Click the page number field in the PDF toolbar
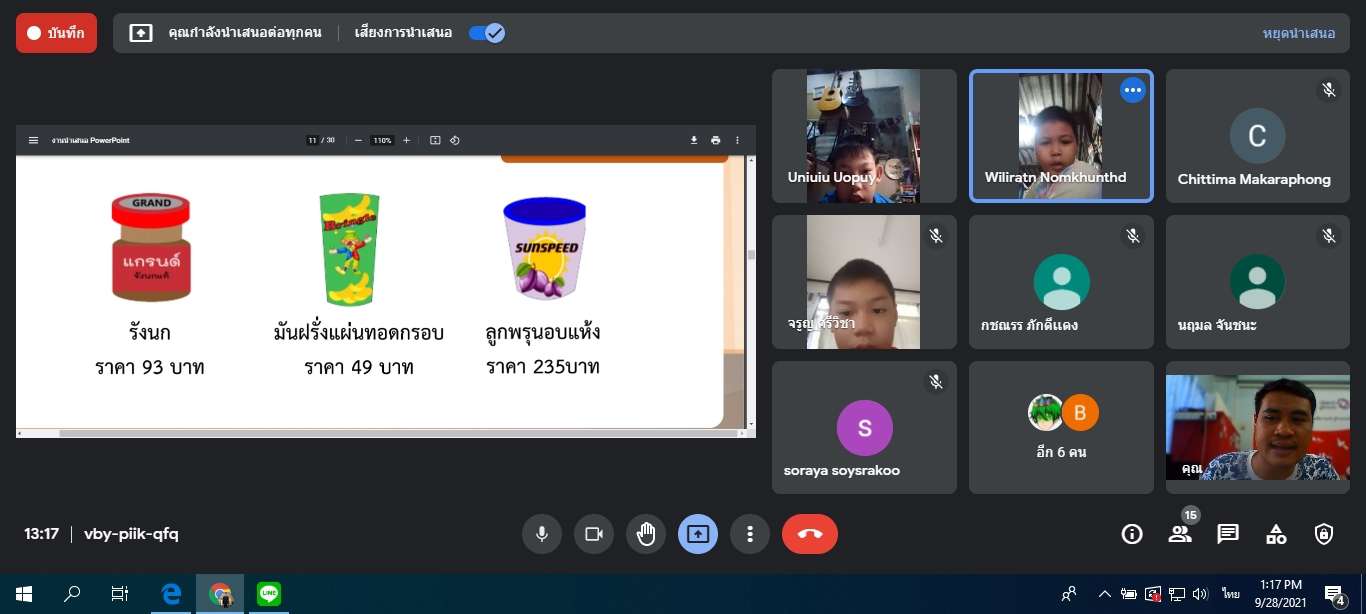Screen dimensions: 1366x614 (313, 141)
